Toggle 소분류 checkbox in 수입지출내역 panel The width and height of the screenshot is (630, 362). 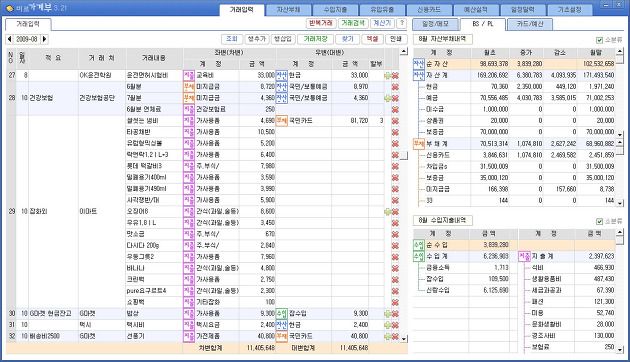pos(599,221)
